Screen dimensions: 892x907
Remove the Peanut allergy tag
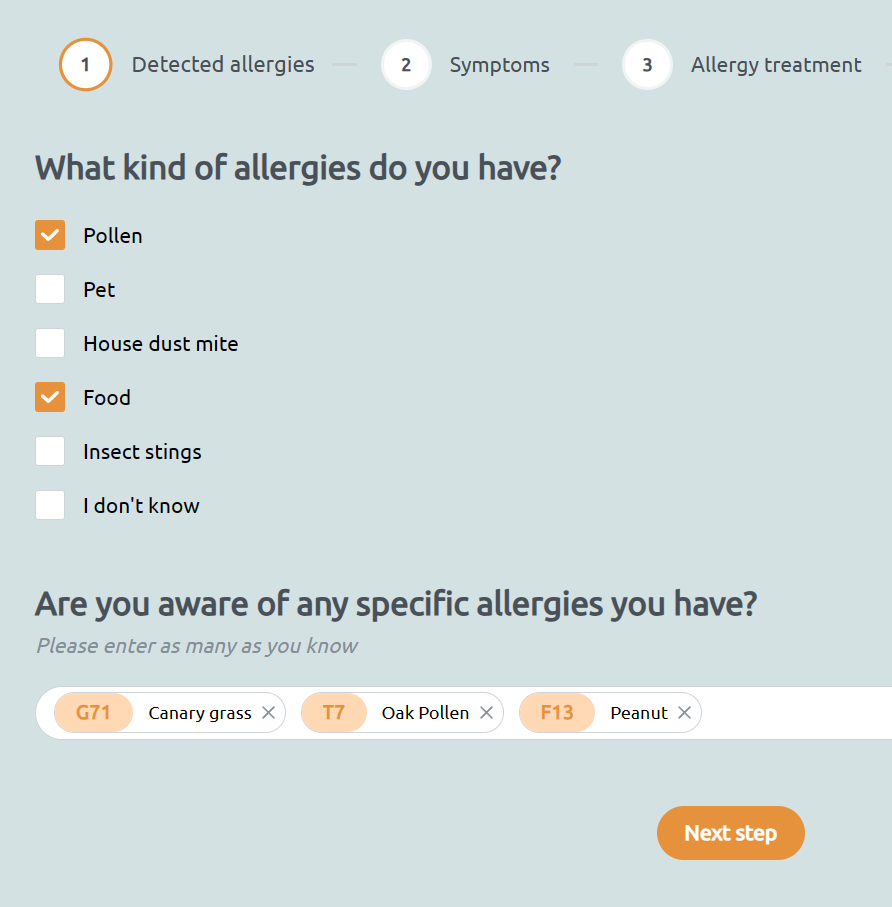(x=684, y=713)
